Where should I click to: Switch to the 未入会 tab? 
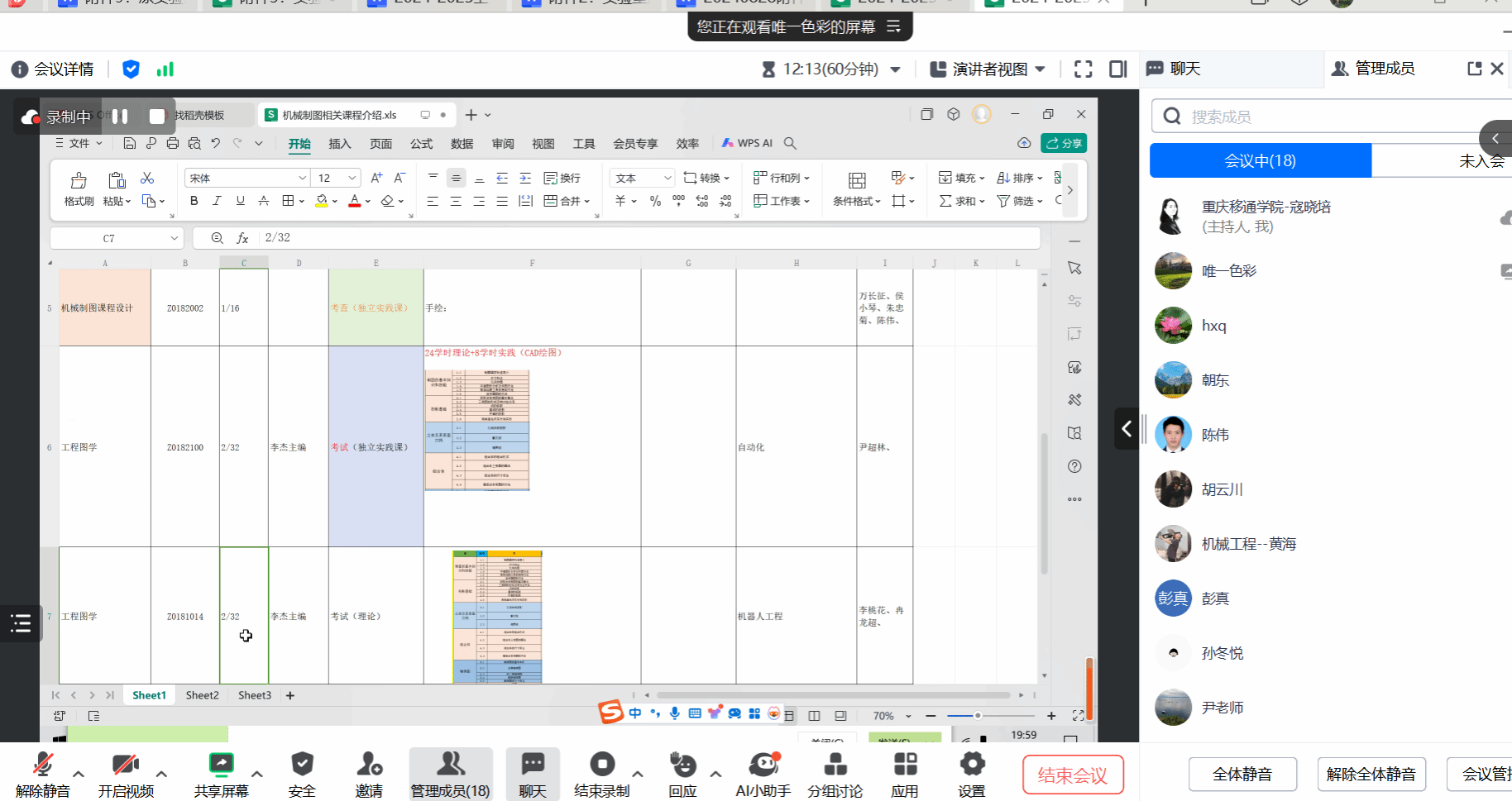point(1481,160)
